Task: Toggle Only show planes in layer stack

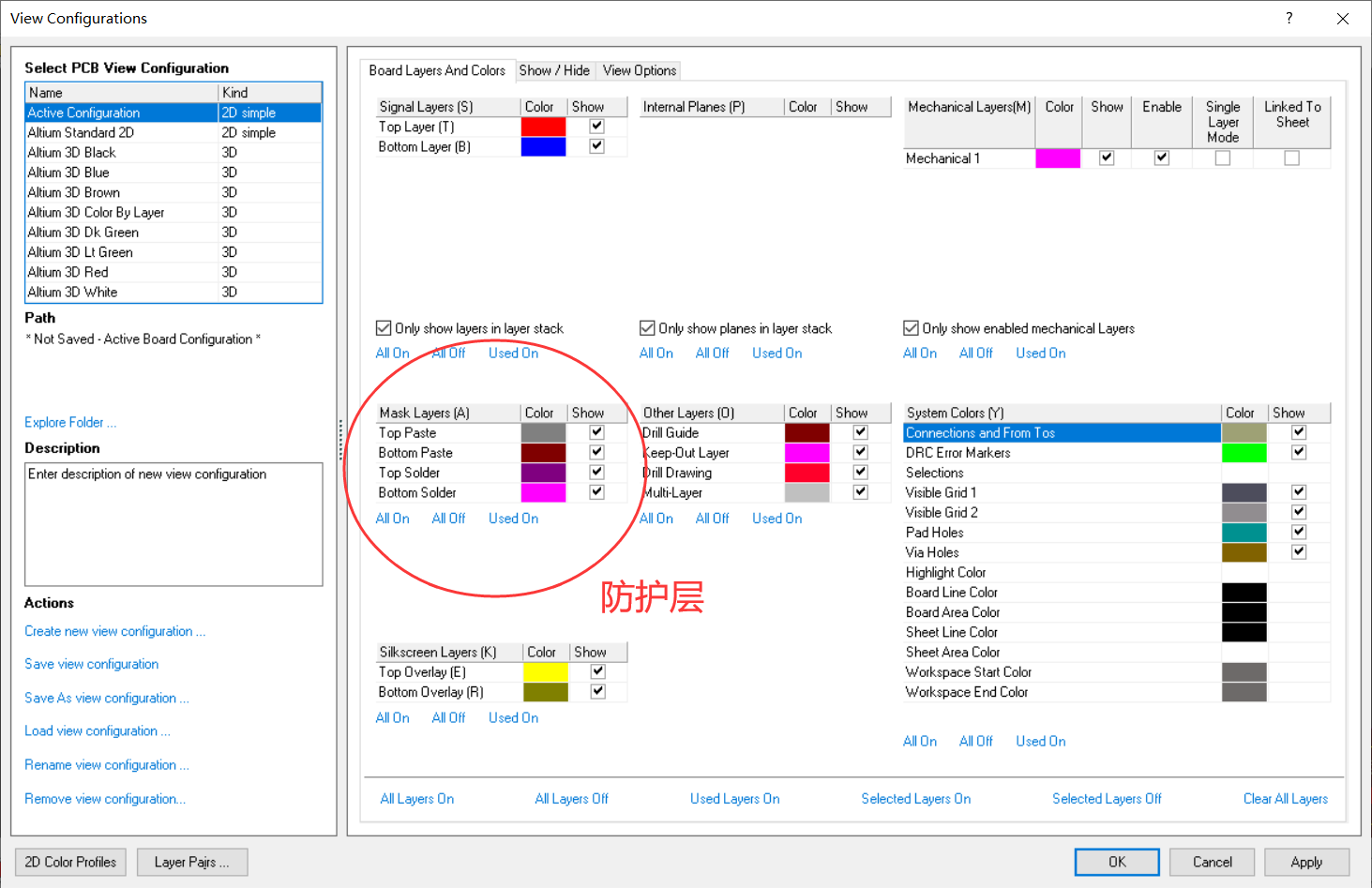Action: coord(647,328)
